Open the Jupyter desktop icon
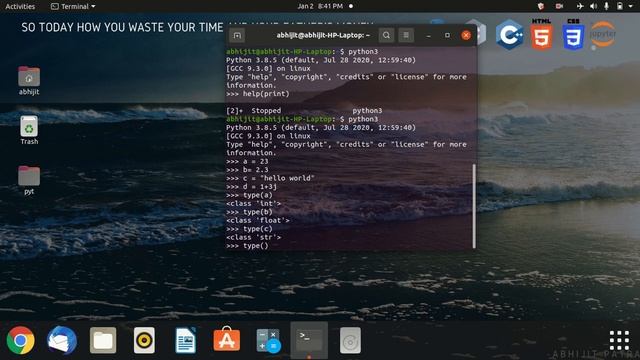Screen dimensions: 640x360 click(603, 35)
